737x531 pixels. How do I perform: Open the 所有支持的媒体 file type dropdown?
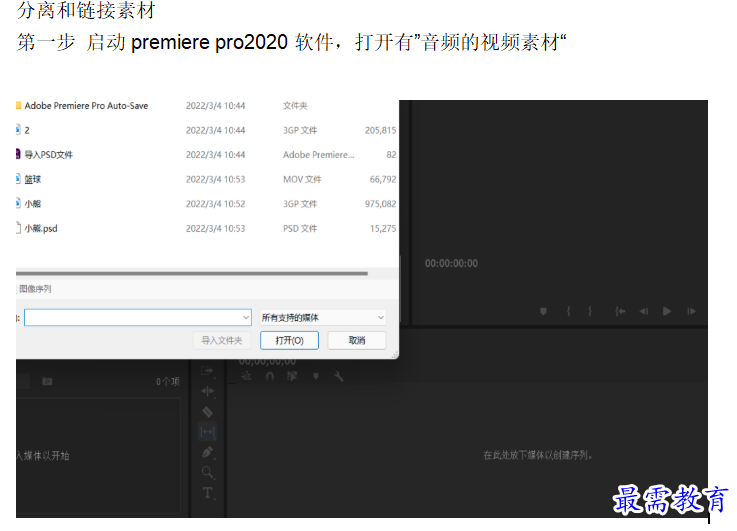[x=323, y=318]
